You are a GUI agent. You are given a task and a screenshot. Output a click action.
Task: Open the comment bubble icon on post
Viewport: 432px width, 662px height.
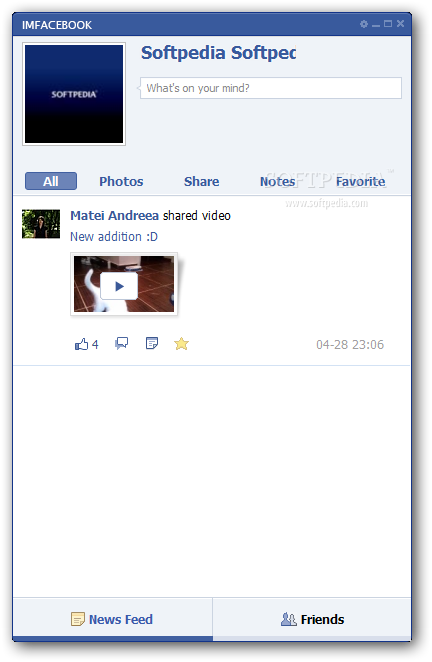(x=122, y=343)
